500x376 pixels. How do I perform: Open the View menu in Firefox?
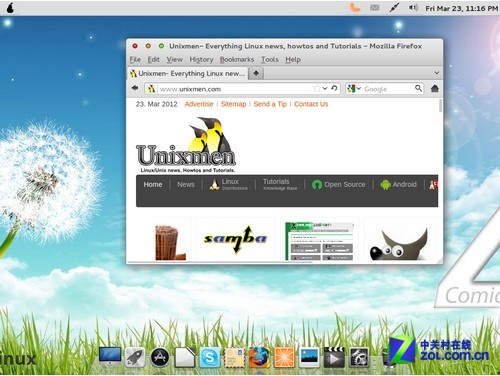tap(175, 60)
